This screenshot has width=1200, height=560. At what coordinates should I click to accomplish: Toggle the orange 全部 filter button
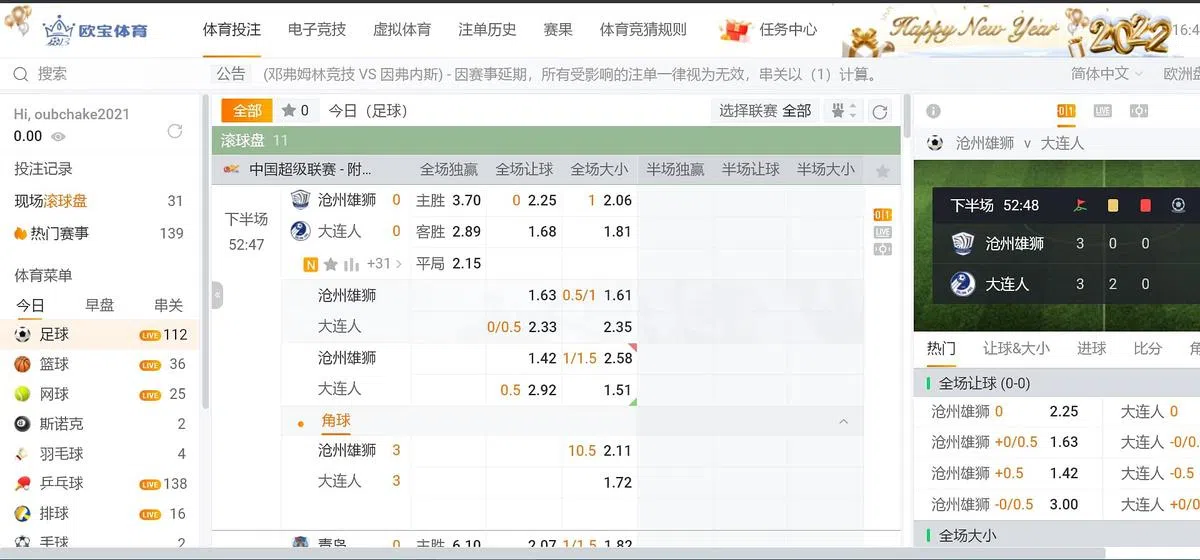pos(247,111)
